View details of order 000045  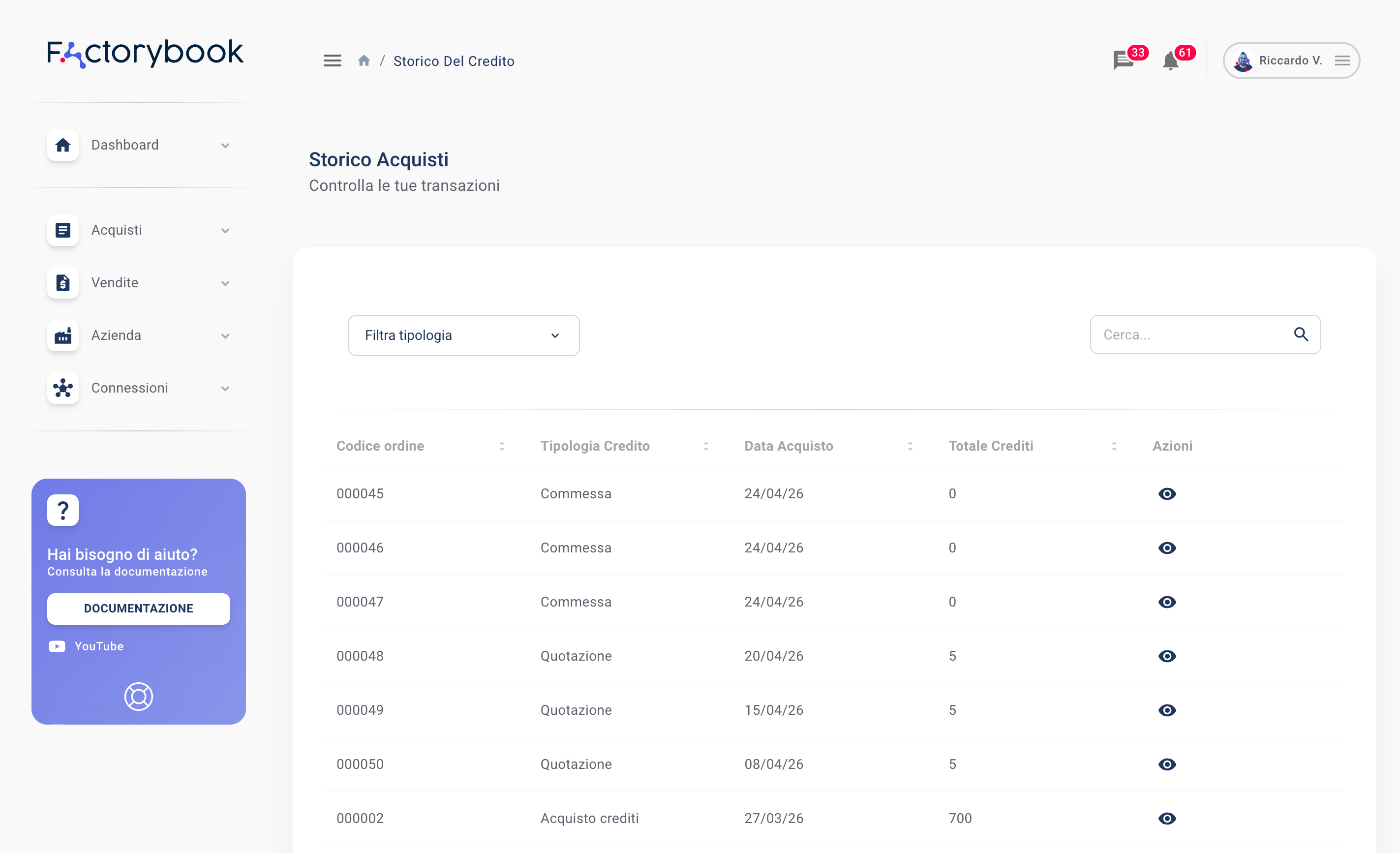tap(1166, 494)
